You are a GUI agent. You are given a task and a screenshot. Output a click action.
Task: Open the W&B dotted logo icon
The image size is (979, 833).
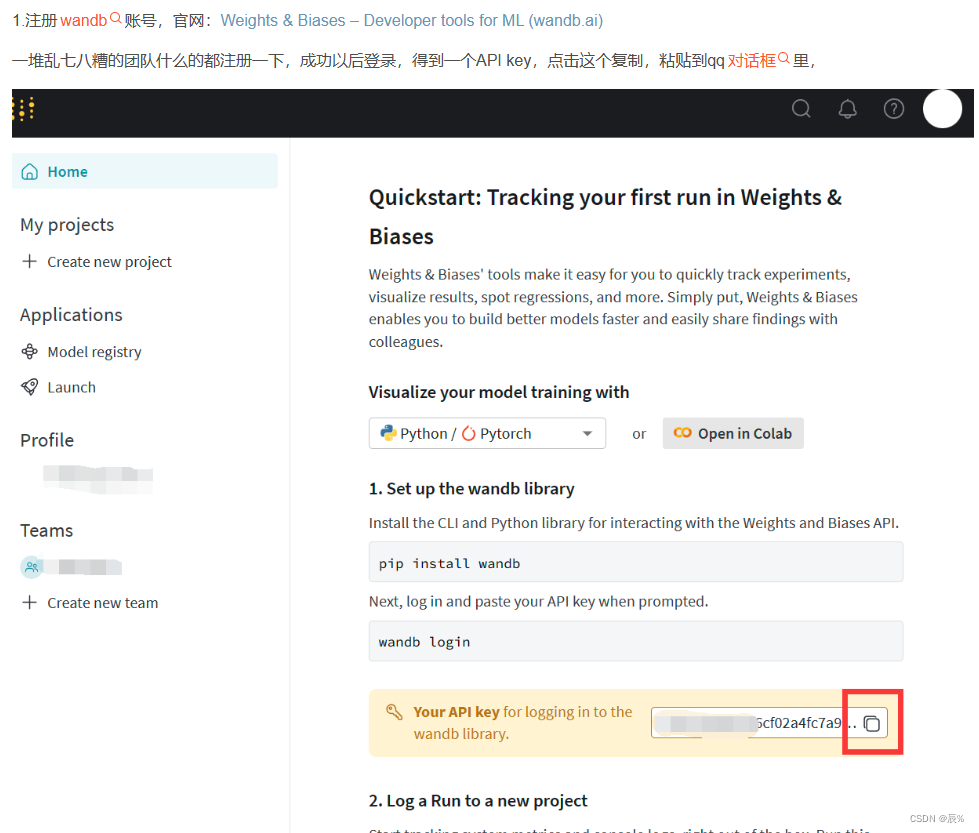(x=23, y=109)
